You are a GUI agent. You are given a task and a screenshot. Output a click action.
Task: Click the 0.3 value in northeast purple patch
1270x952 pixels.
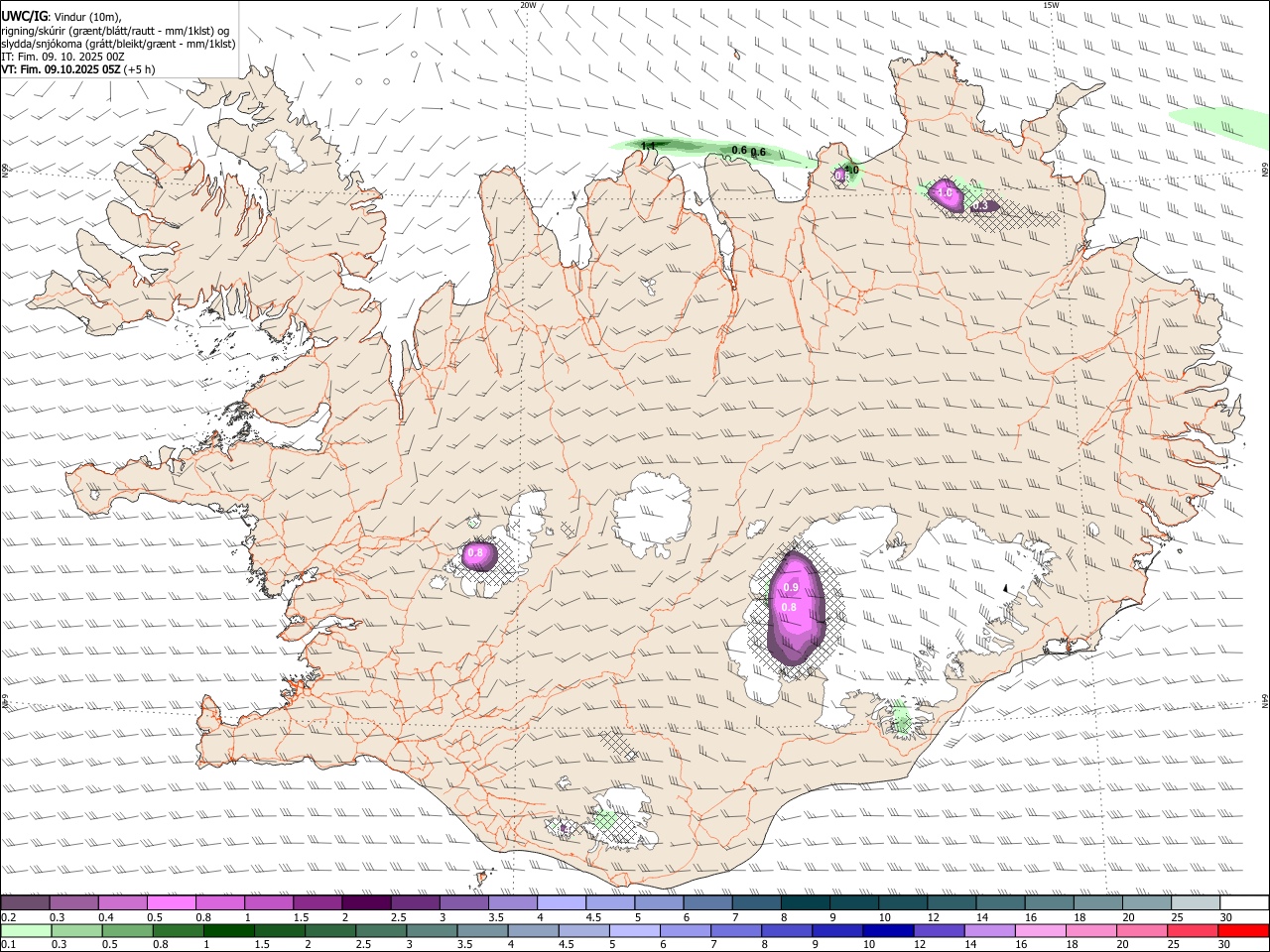(981, 205)
